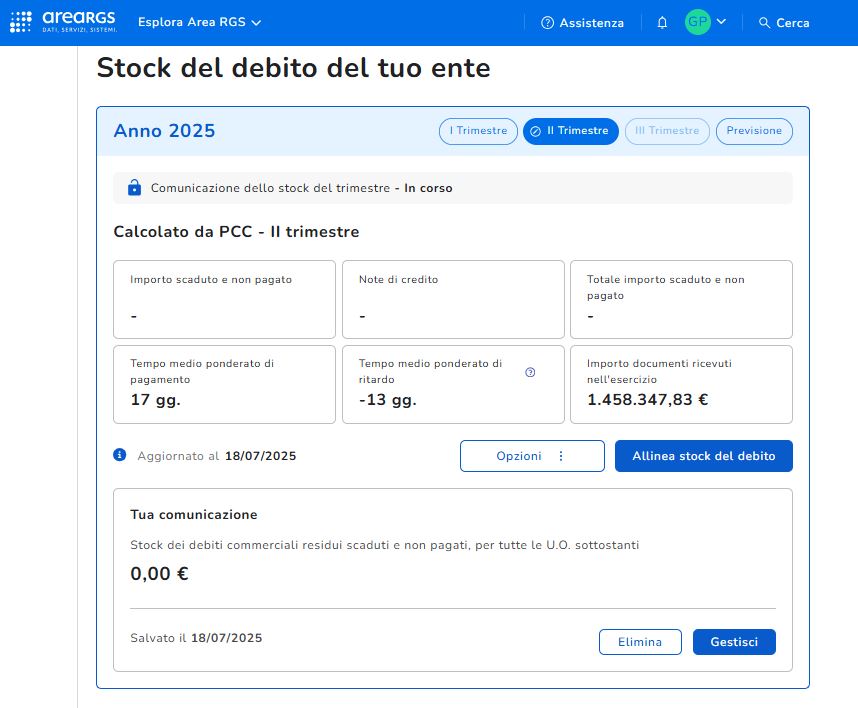The image size is (858, 708).
Task: Click Elimina to delete the communication
Action: pyautogui.click(x=640, y=642)
